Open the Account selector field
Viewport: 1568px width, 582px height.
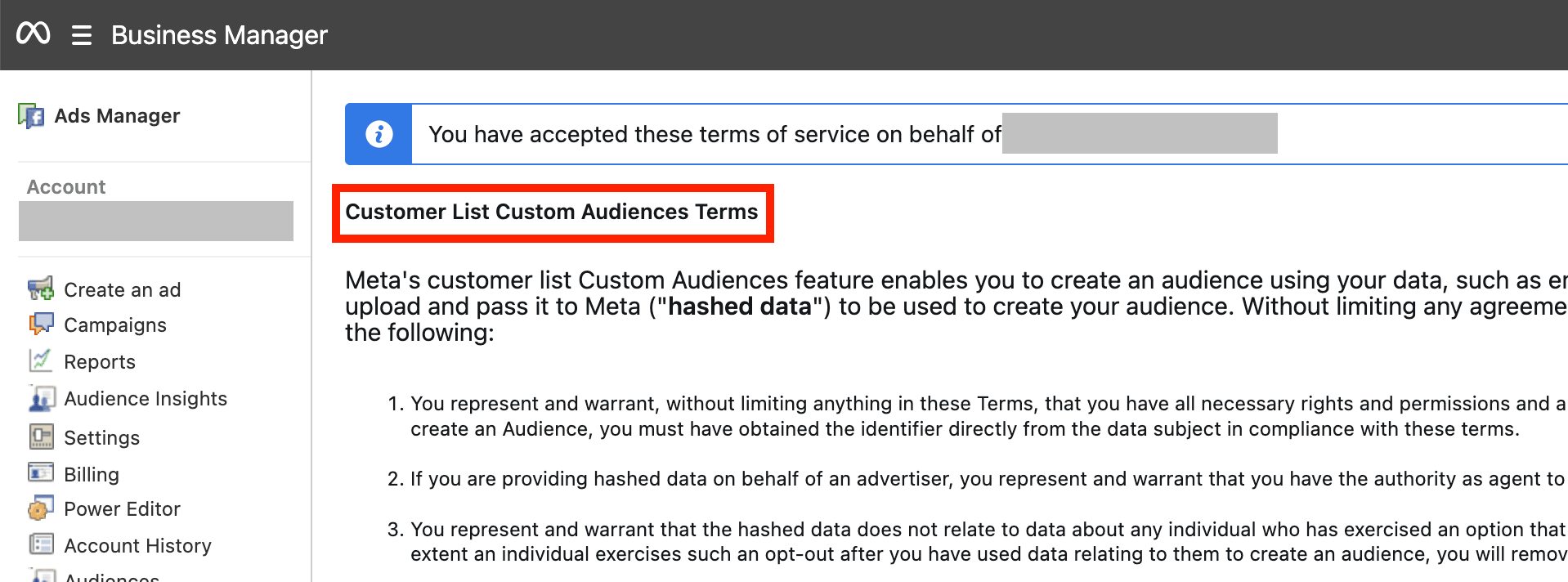point(155,222)
